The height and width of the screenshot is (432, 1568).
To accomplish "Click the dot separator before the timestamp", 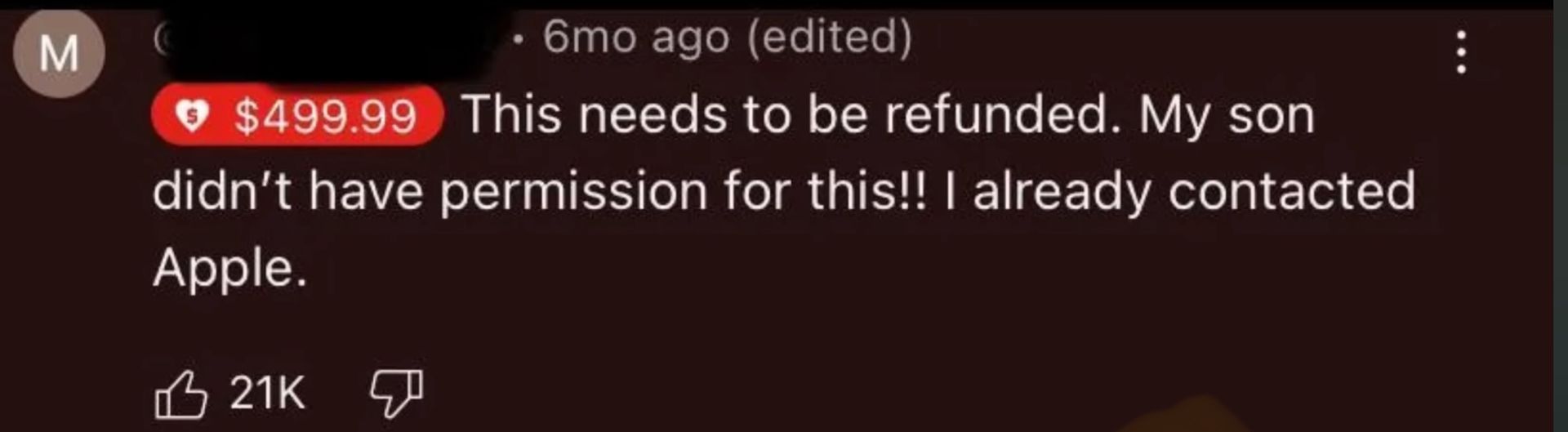I will click(519, 38).
